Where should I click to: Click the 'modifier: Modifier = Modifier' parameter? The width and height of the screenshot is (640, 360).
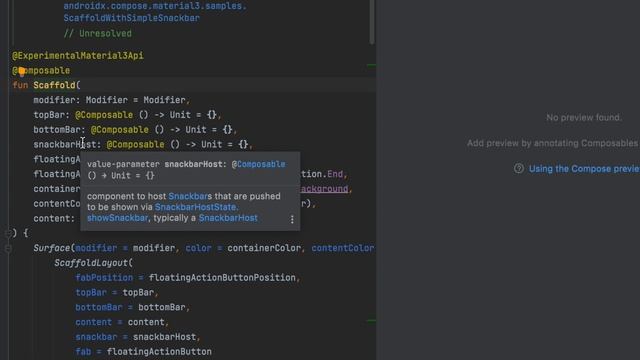click(x=110, y=100)
